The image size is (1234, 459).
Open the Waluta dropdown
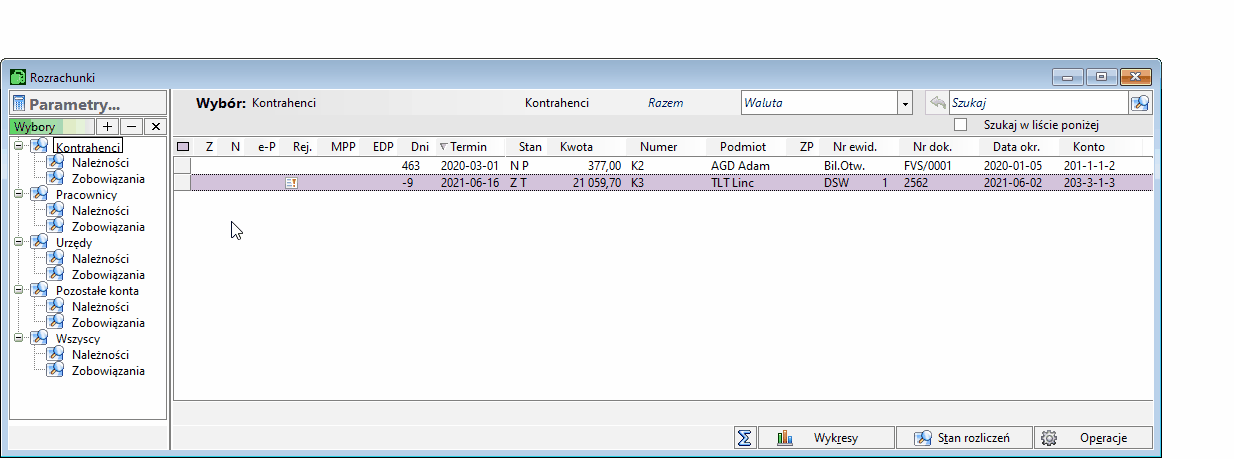coord(905,103)
